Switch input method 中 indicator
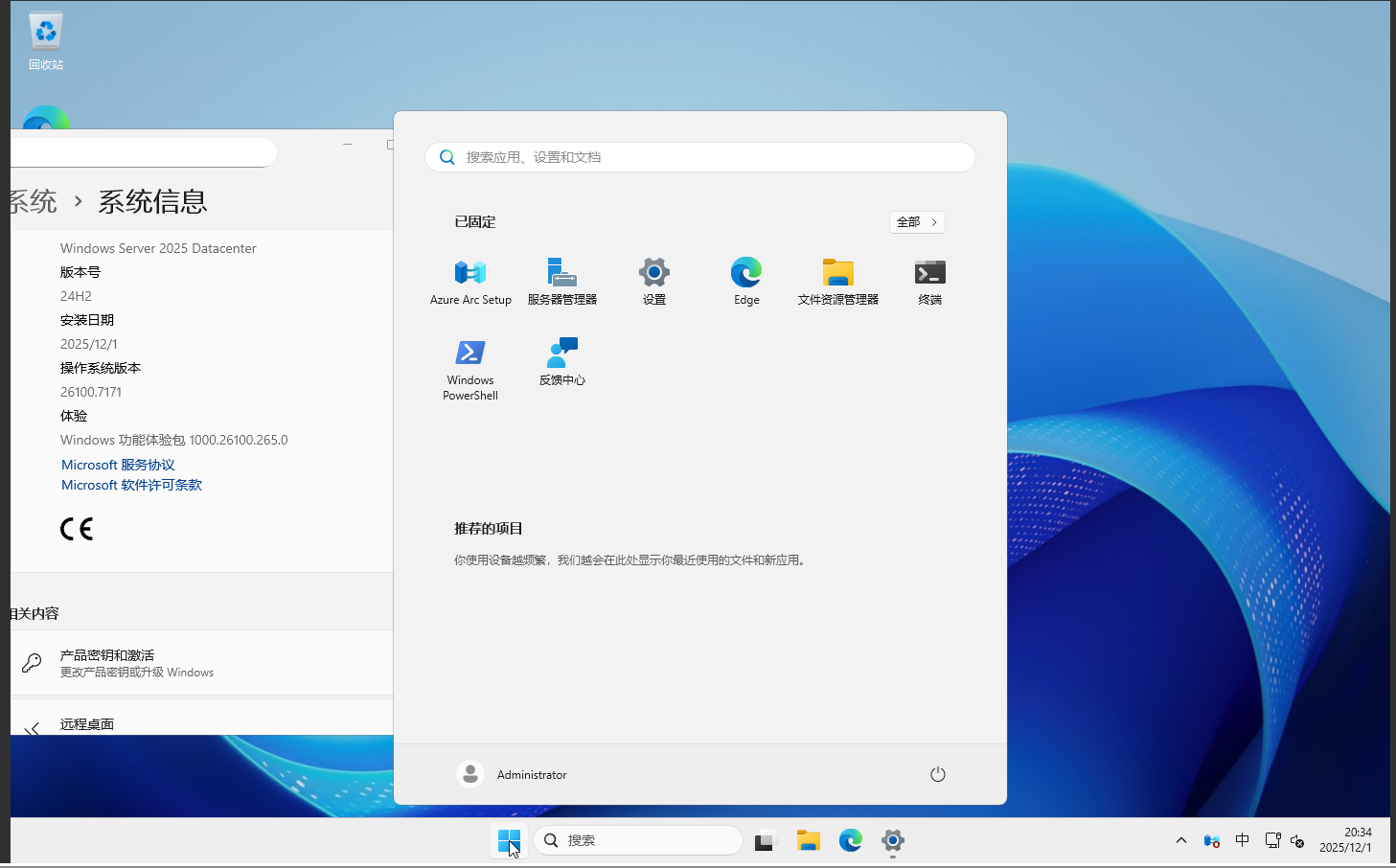The image size is (1396, 868). (x=1243, y=840)
